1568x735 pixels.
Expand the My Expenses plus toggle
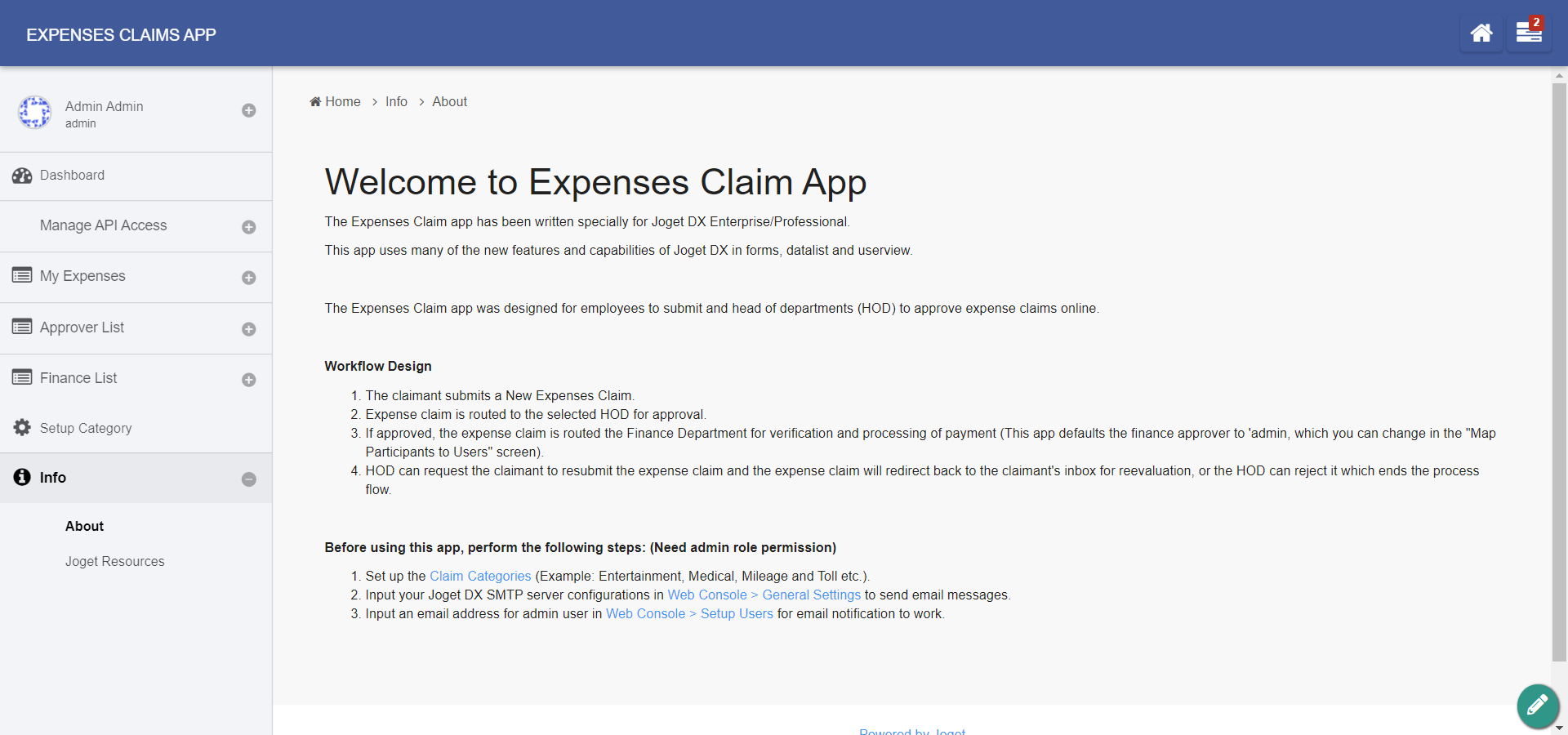pos(249,278)
